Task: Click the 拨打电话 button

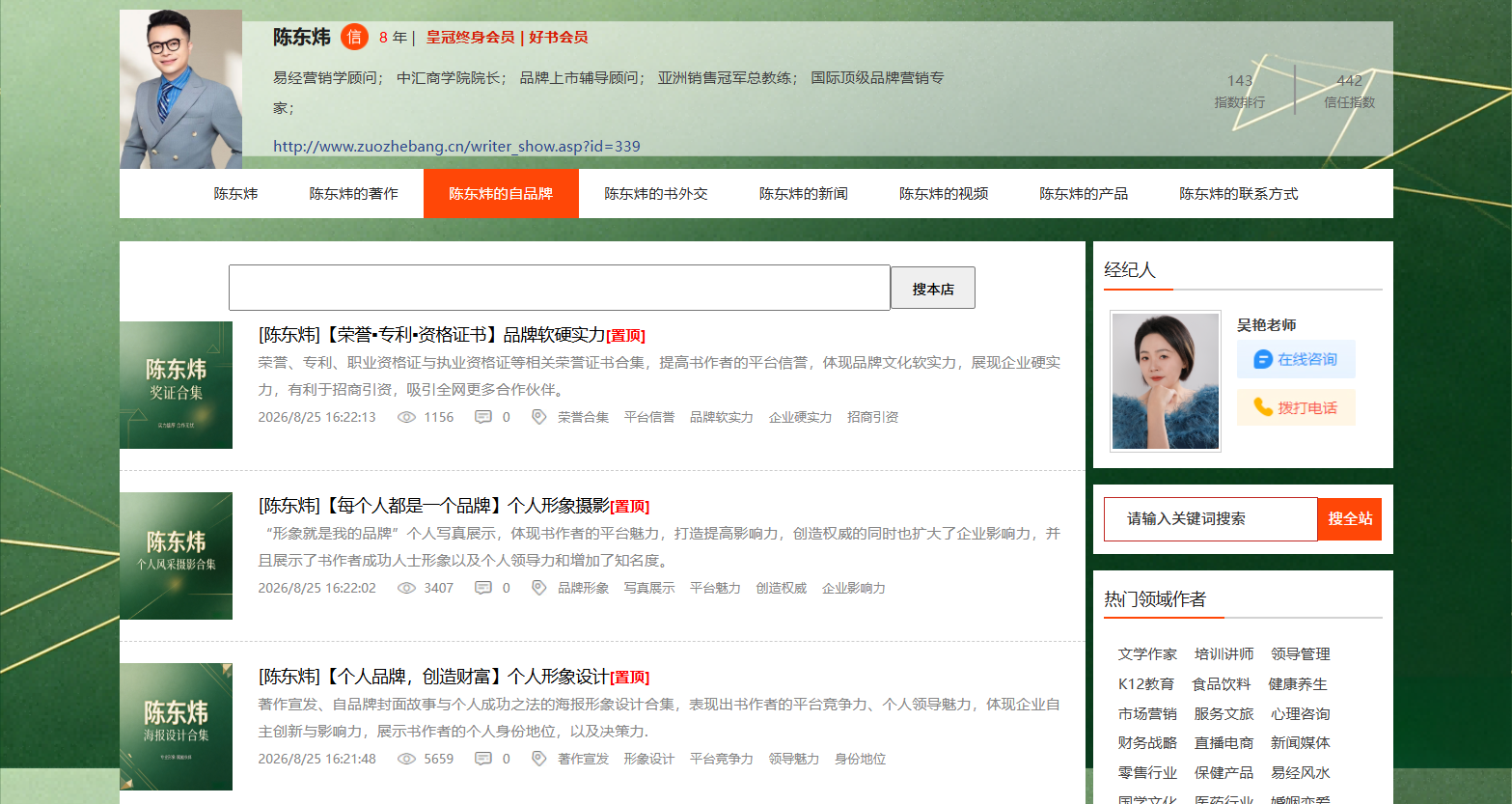Action: coord(1296,407)
